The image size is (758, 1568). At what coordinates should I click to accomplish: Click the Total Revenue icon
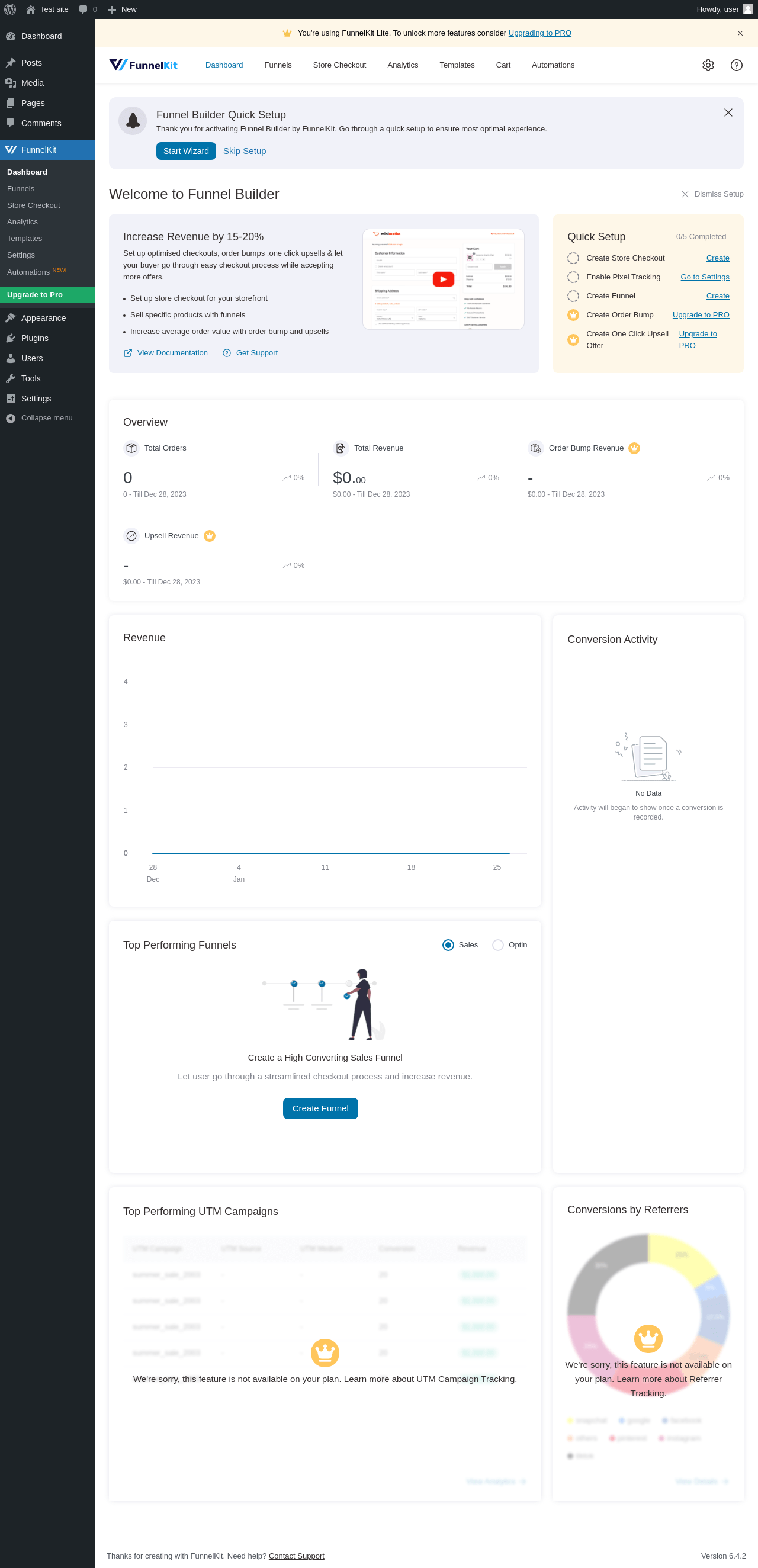coord(341,448)
